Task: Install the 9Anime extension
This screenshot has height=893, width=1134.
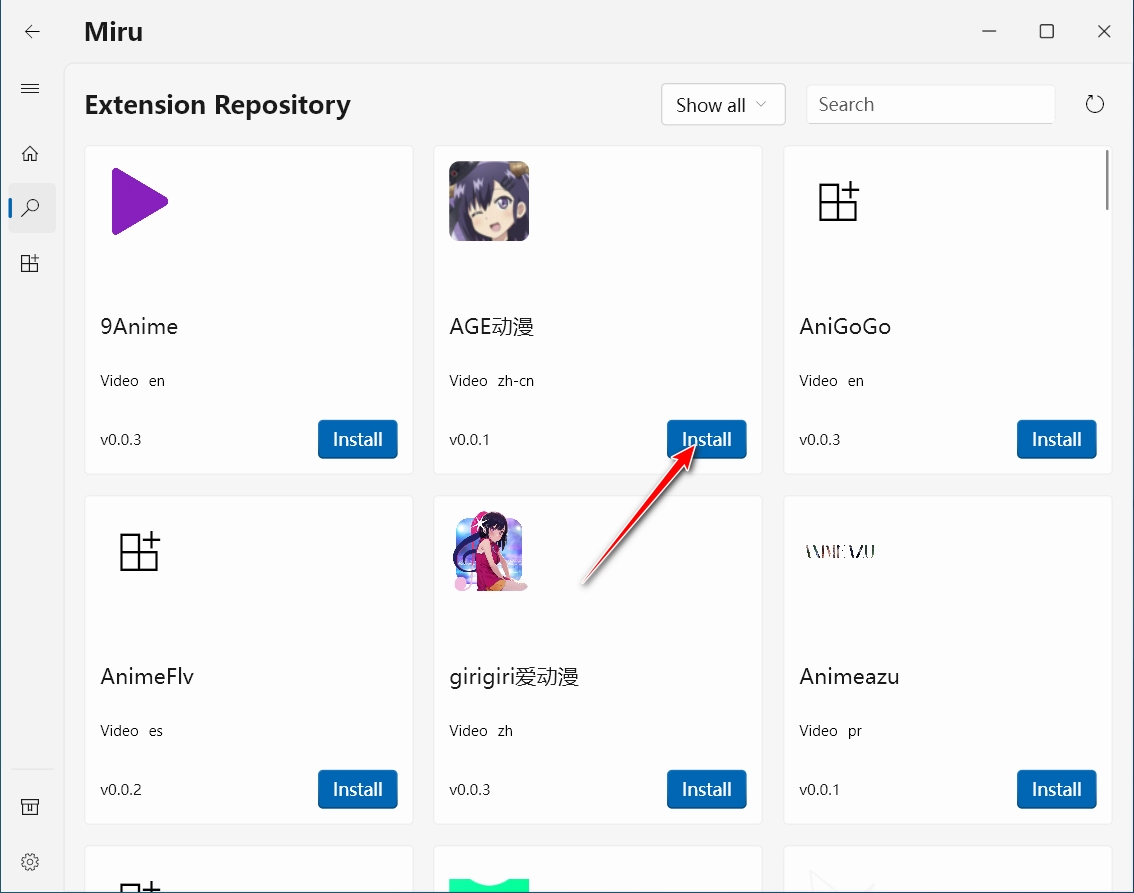Action: point(357,440)
